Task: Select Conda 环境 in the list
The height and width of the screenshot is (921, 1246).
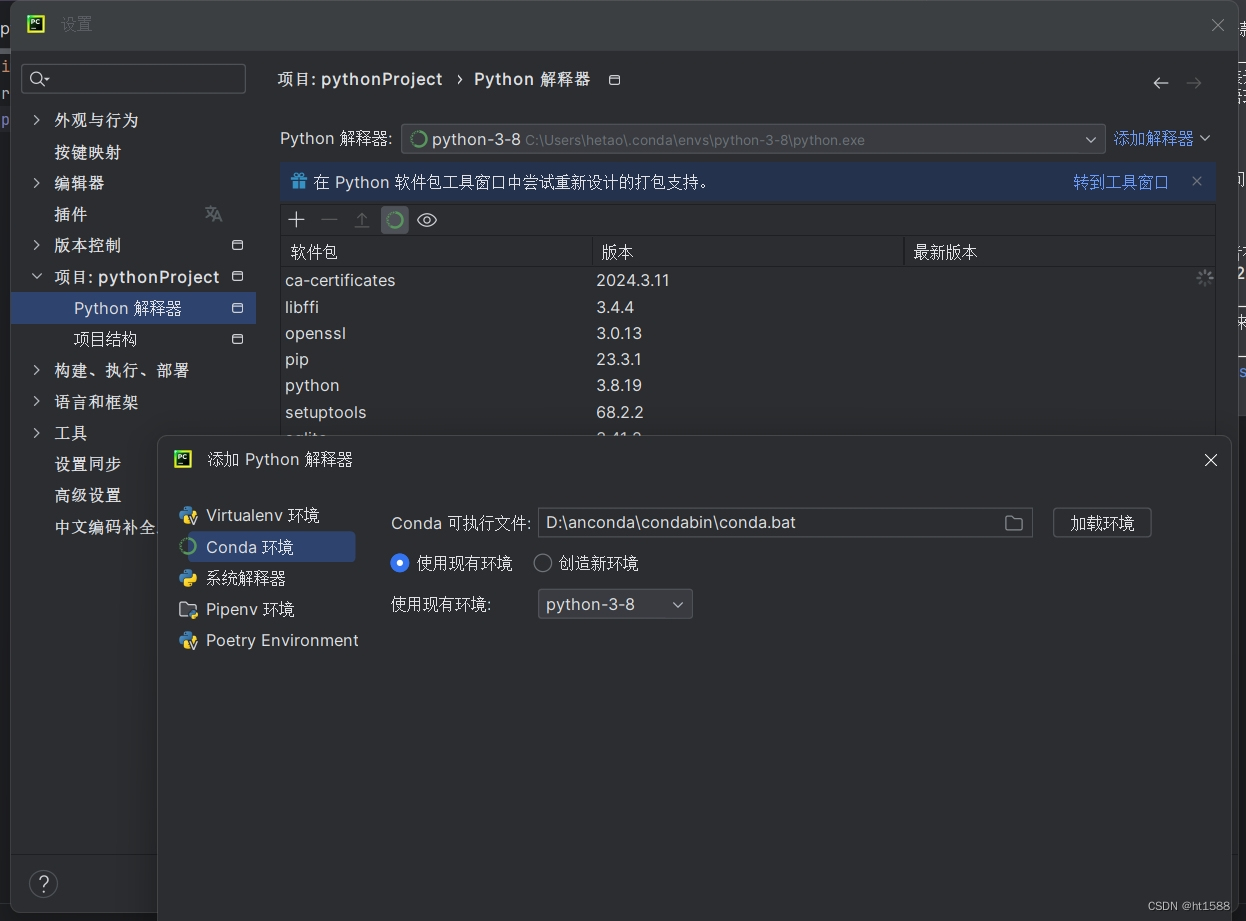Action: tap(265, 547)
